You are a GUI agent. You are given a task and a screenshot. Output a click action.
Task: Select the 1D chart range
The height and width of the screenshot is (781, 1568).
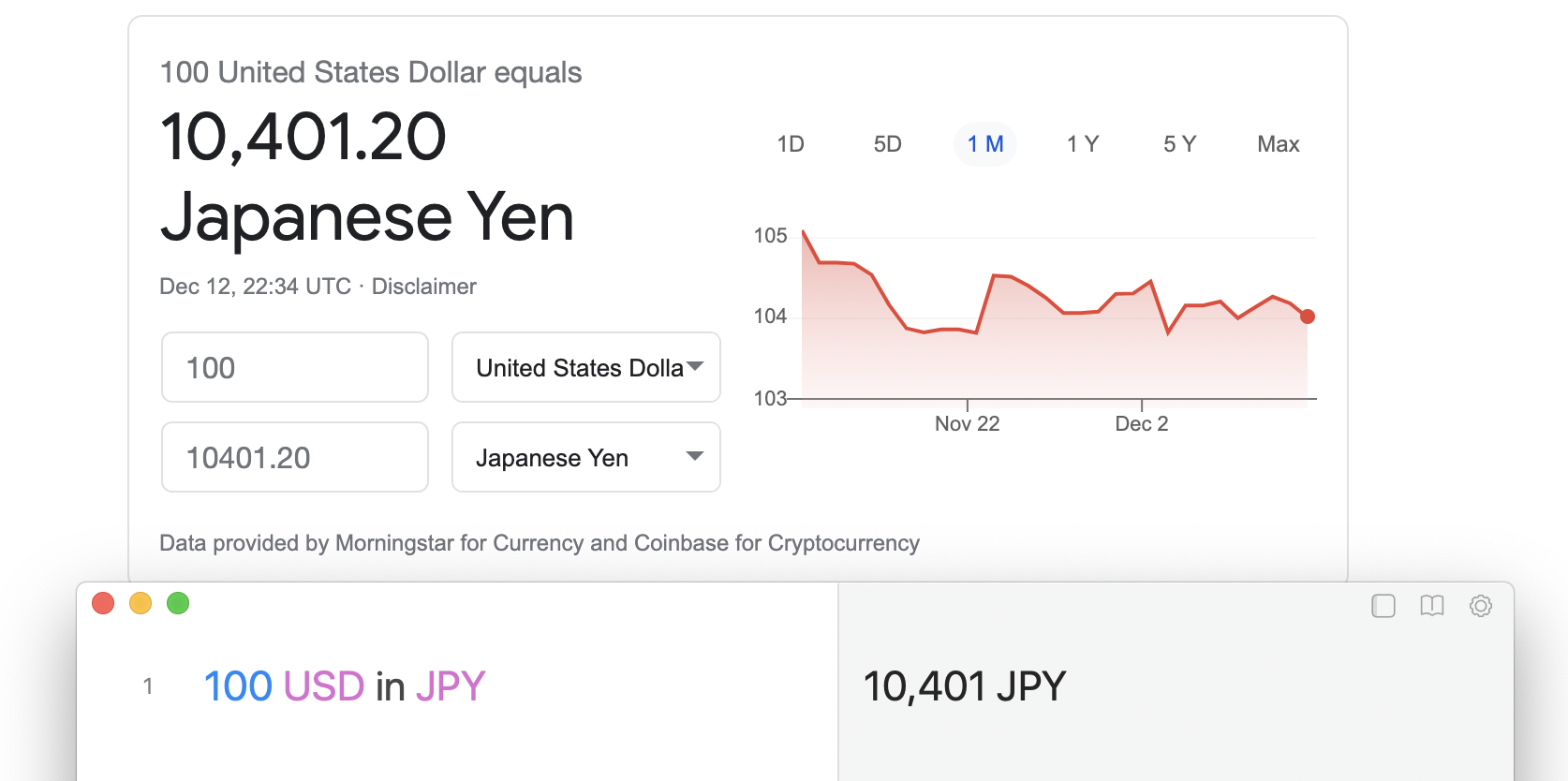pyautogui.click(x=791, y=144)
